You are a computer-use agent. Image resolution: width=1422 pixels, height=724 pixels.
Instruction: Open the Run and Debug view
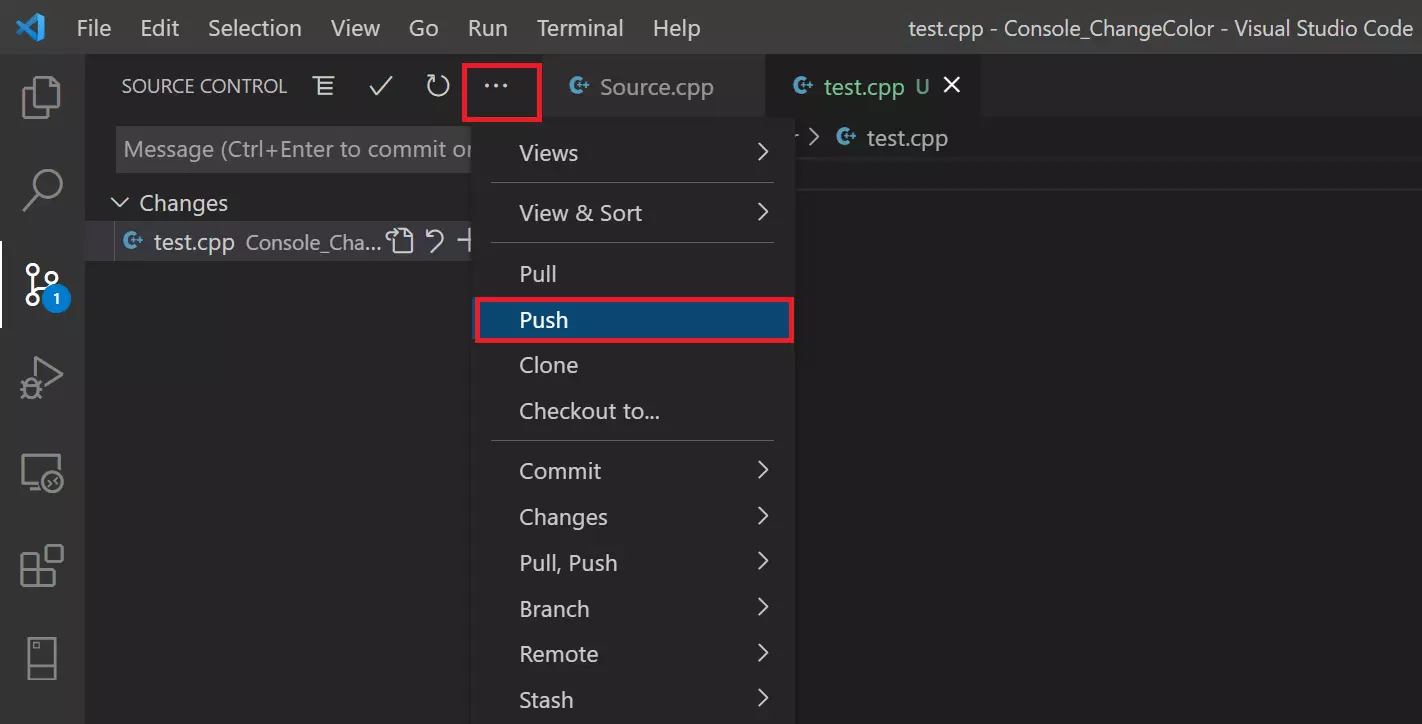[42, 379]
